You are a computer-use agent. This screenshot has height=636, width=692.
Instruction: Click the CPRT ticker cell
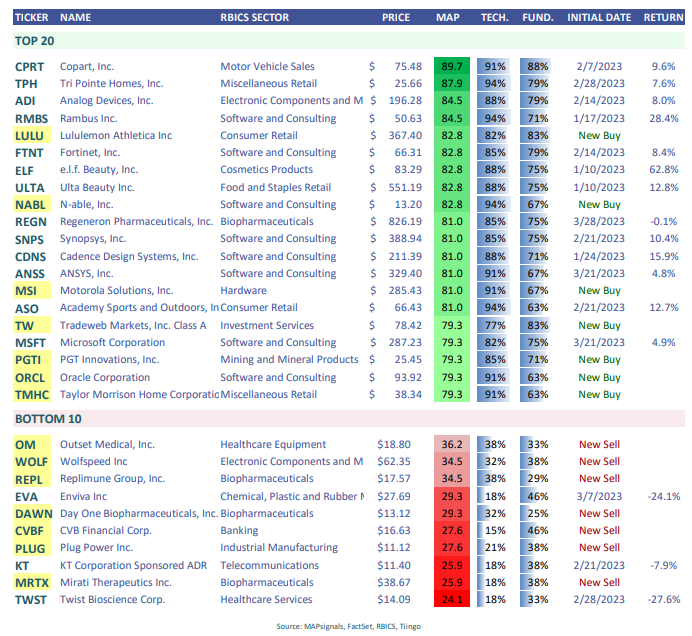(30, 67)
